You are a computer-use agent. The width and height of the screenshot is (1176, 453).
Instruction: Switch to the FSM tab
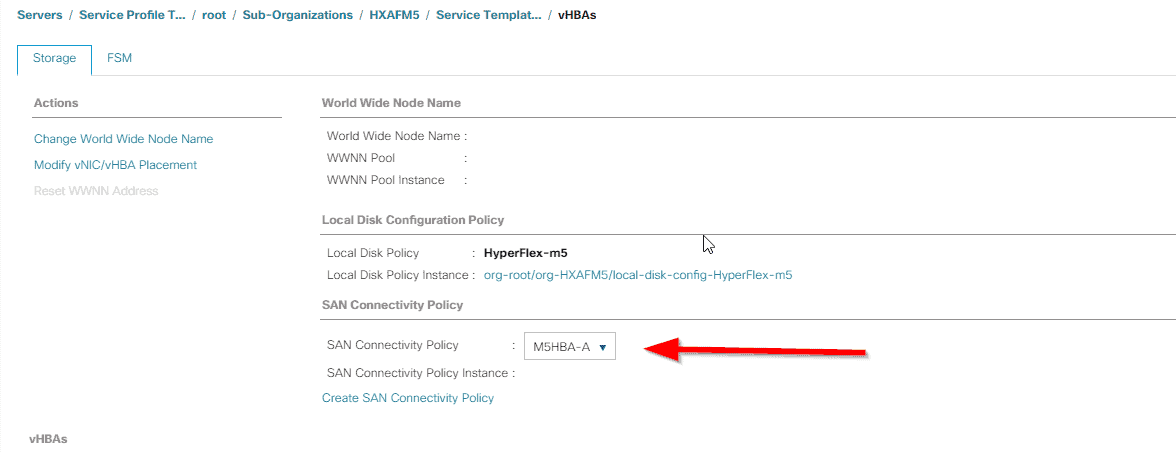[119, 58]
